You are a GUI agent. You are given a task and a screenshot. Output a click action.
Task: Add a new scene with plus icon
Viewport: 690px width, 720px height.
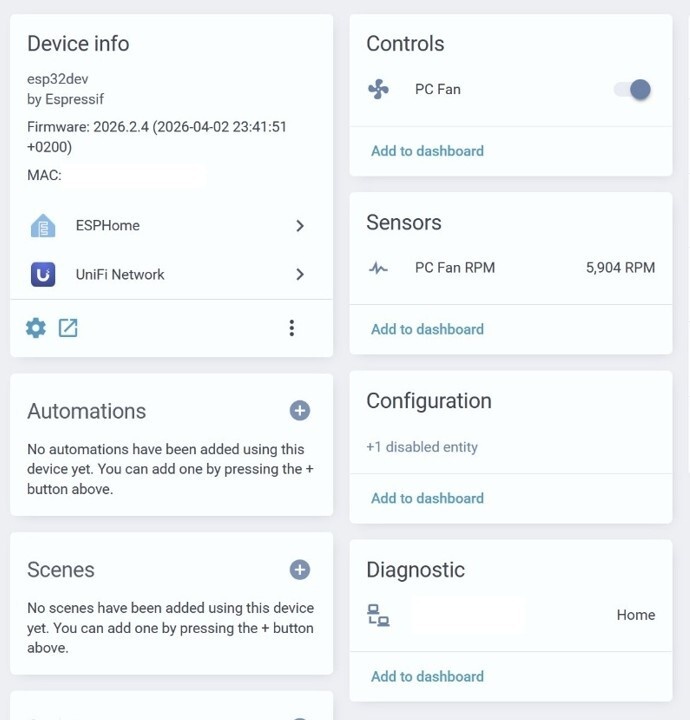coord(299,569)
